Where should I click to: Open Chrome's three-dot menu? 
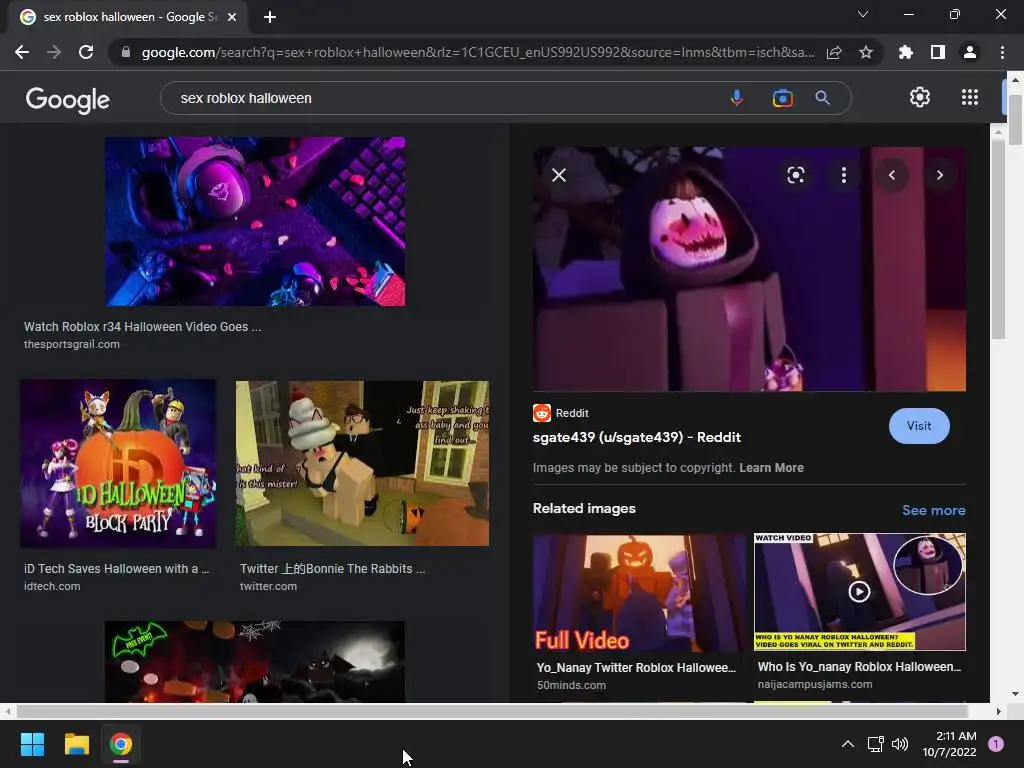click(1002, 52)
